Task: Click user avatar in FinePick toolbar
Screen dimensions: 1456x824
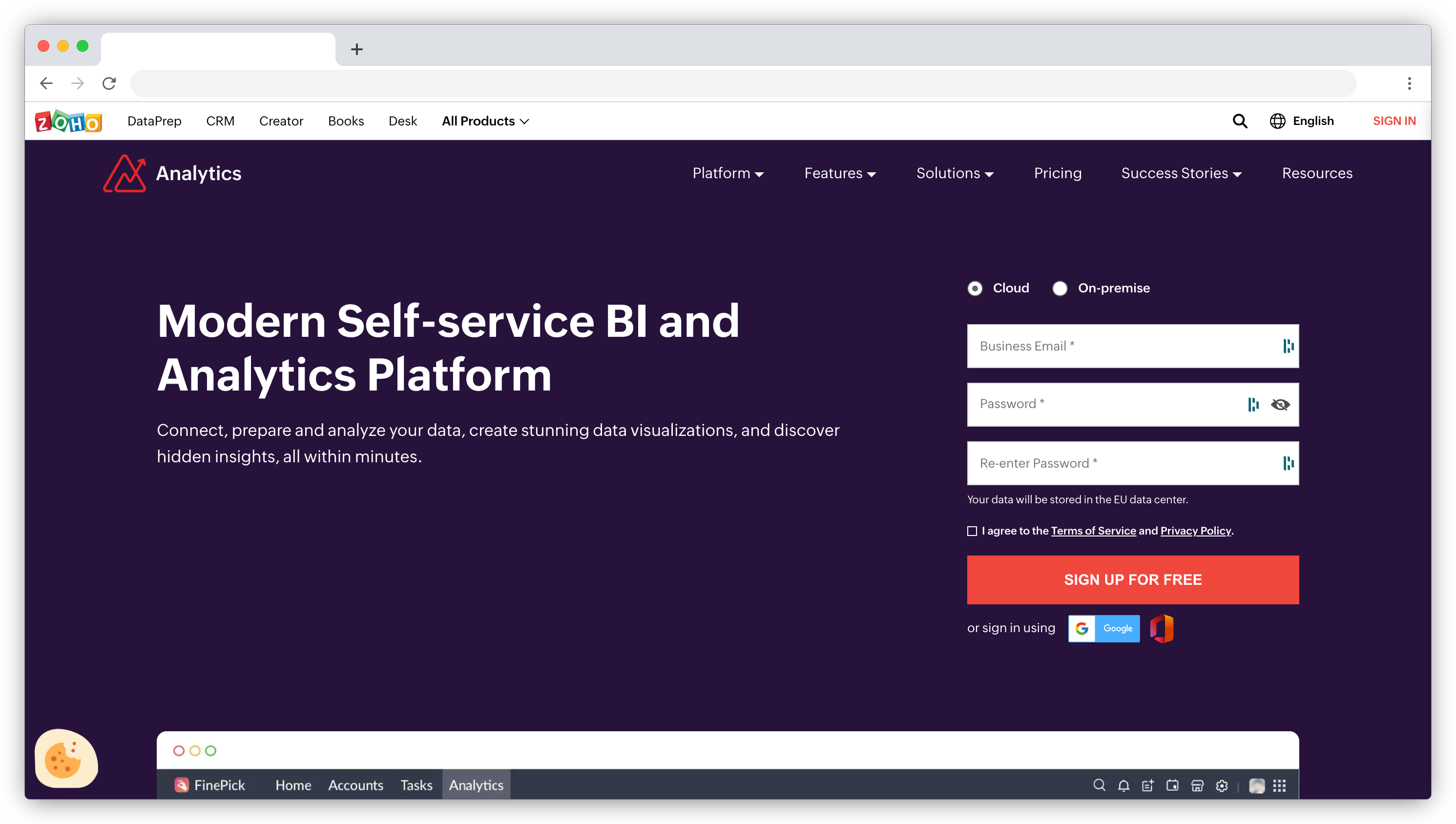Action: [x=1256, y=785]
